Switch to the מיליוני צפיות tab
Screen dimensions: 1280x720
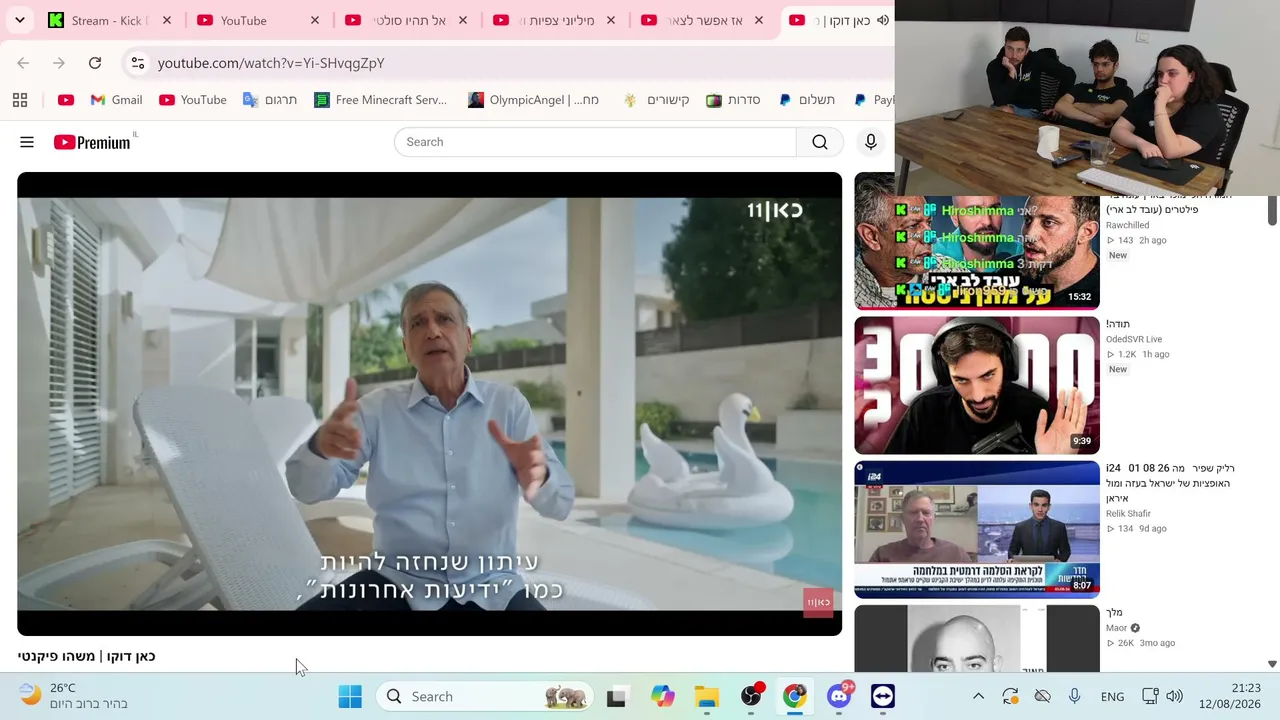(x=554, y=20)
